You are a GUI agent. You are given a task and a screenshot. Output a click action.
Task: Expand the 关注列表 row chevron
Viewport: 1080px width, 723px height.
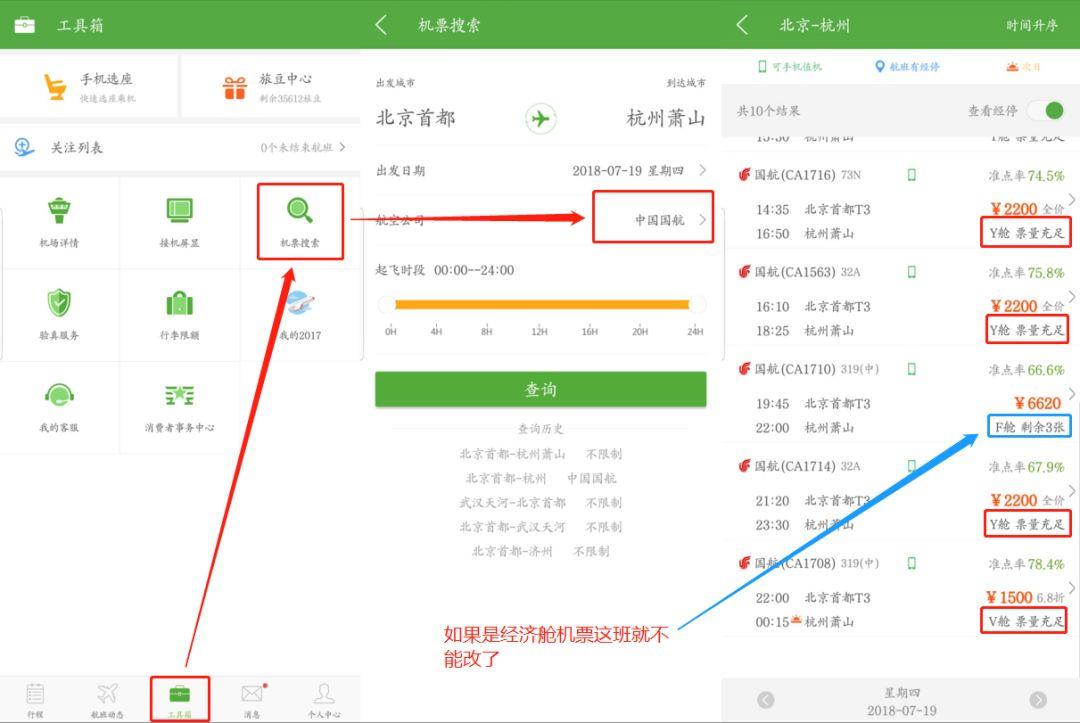coord(342,147)
